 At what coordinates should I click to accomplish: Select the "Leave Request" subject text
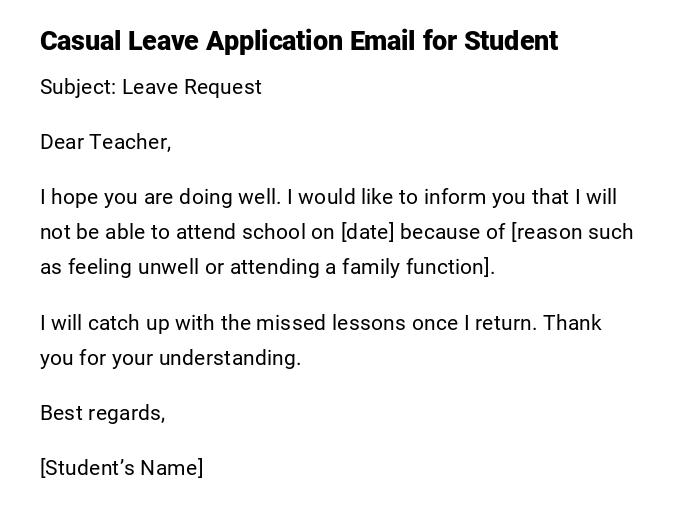192,87
